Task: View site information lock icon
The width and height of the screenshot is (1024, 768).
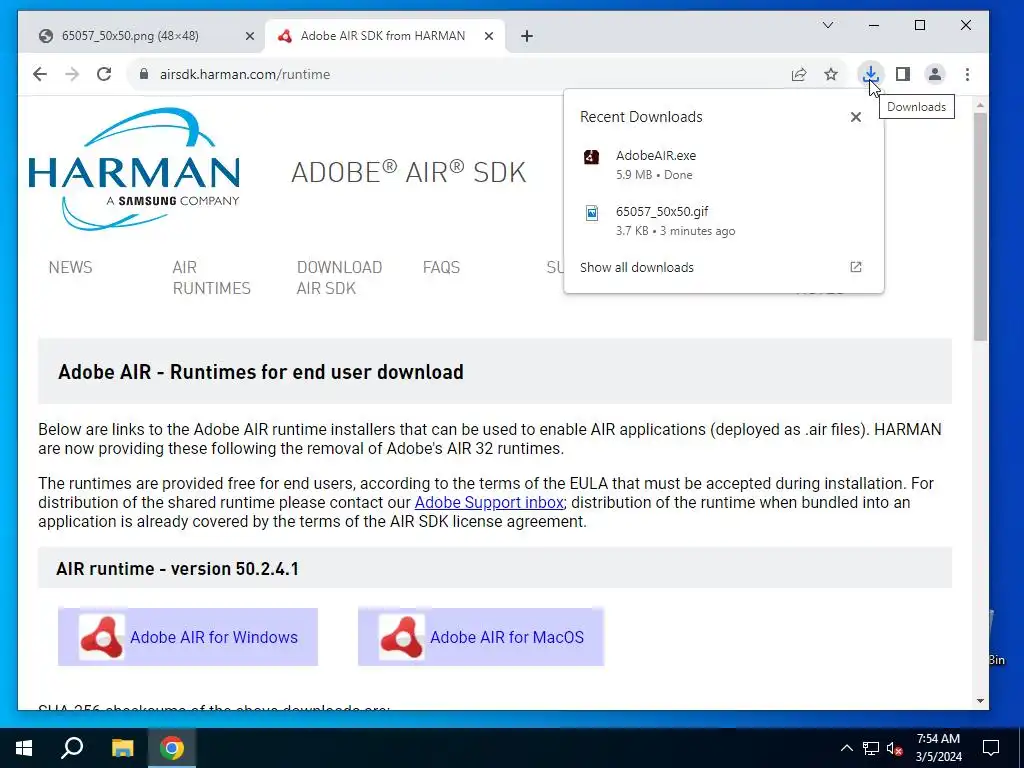Action: click(144, 74)
